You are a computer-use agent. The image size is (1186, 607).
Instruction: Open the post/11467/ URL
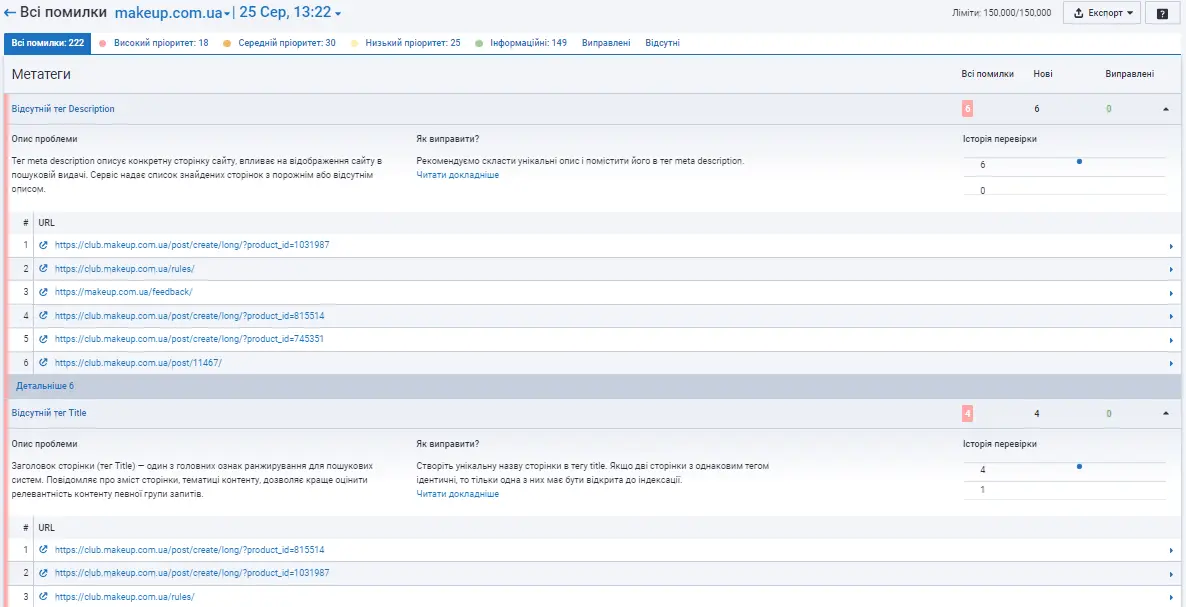138,363
